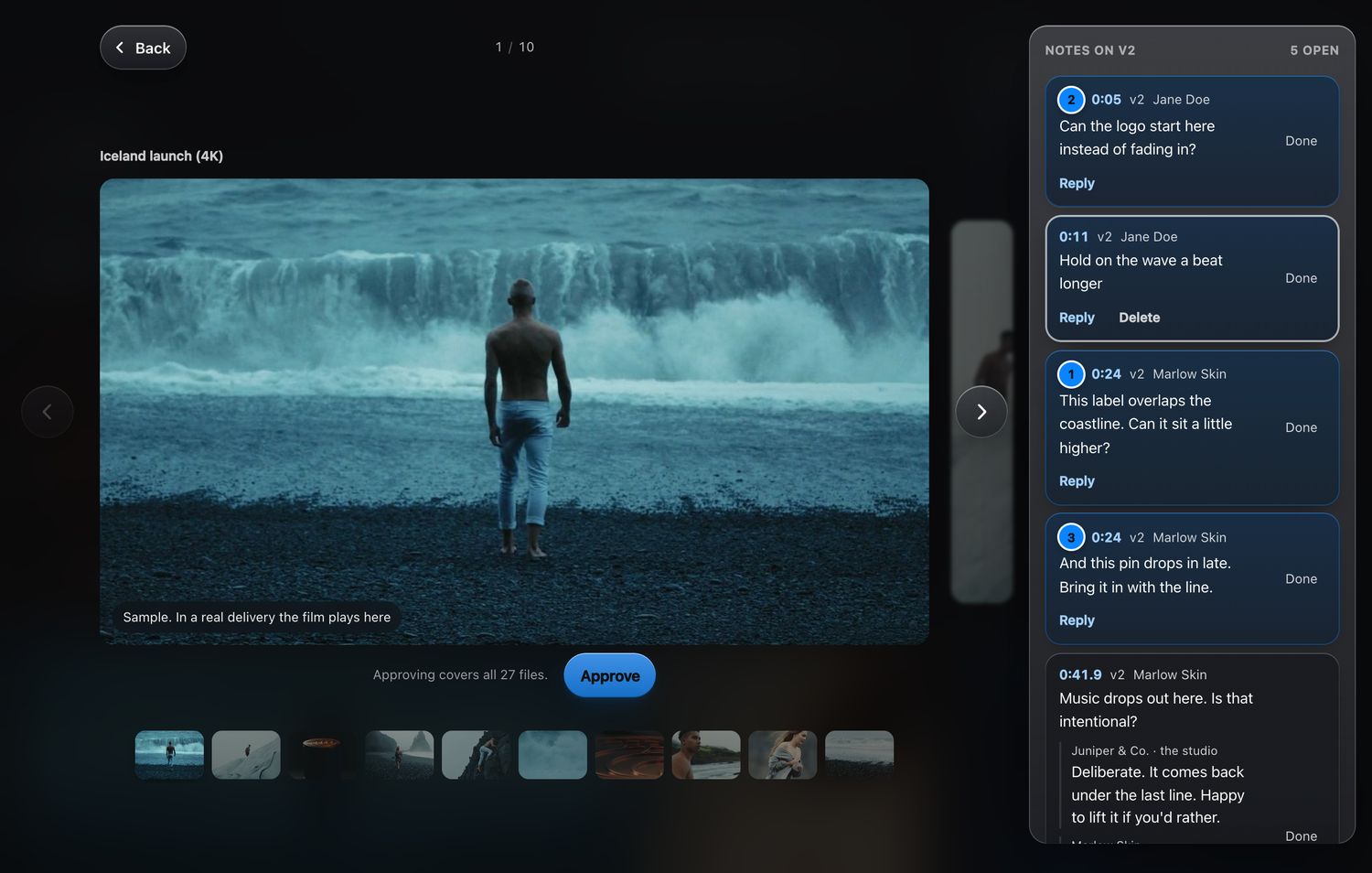Open the thumbnail of a person on a pale slope
1372x873 pixels.
click(246, 755)
